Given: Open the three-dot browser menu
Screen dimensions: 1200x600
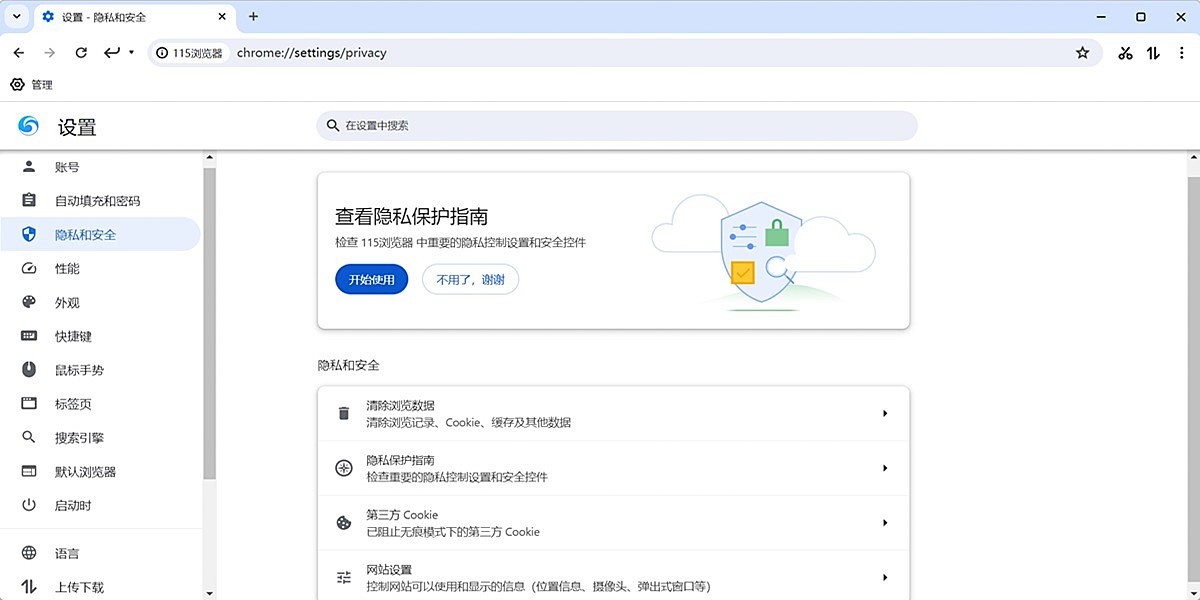Looking at the screenshot, I should coord(1183,52).
